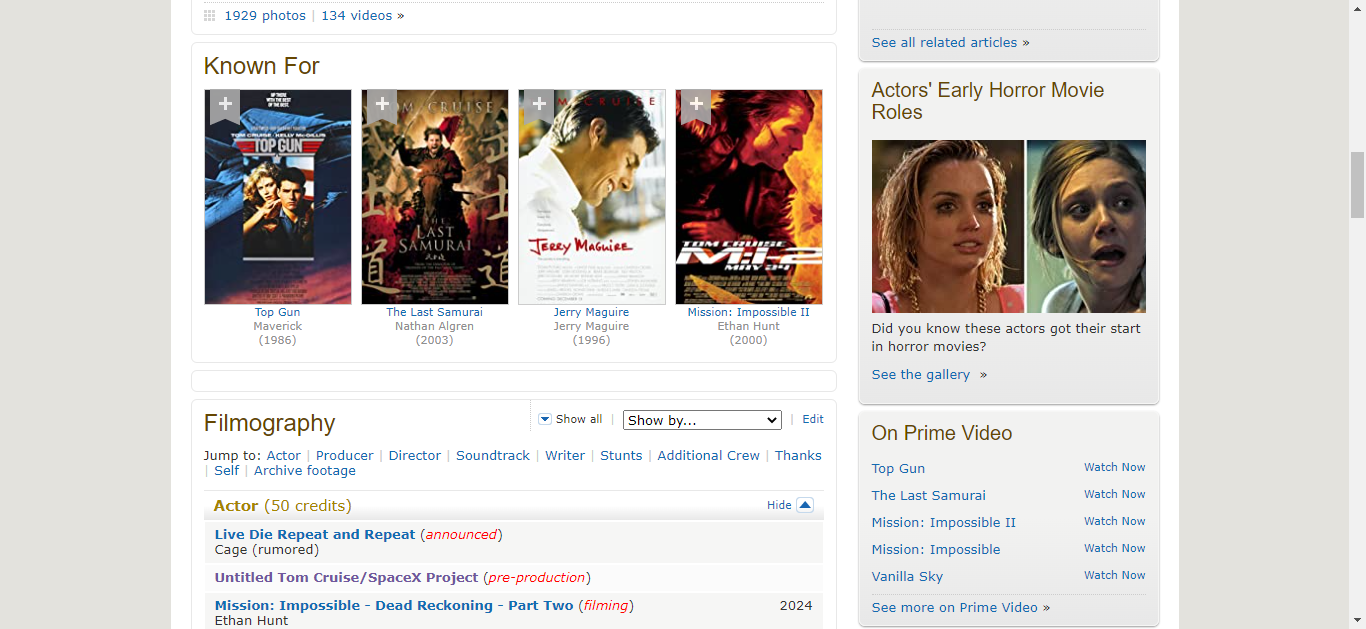Open Top Gun poster thumbnail
Image resolution: width=1366 pixels, height=629 pixels.
point(278,197)
